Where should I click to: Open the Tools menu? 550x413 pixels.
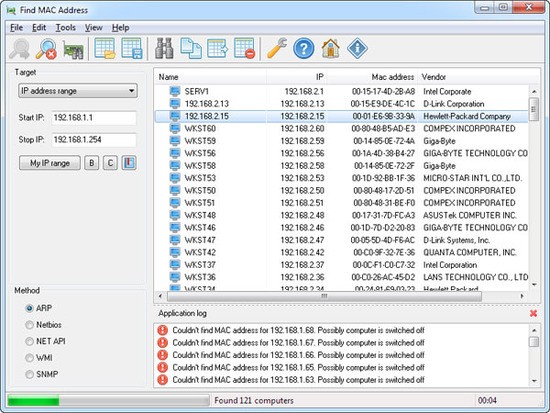pos(66,28)
